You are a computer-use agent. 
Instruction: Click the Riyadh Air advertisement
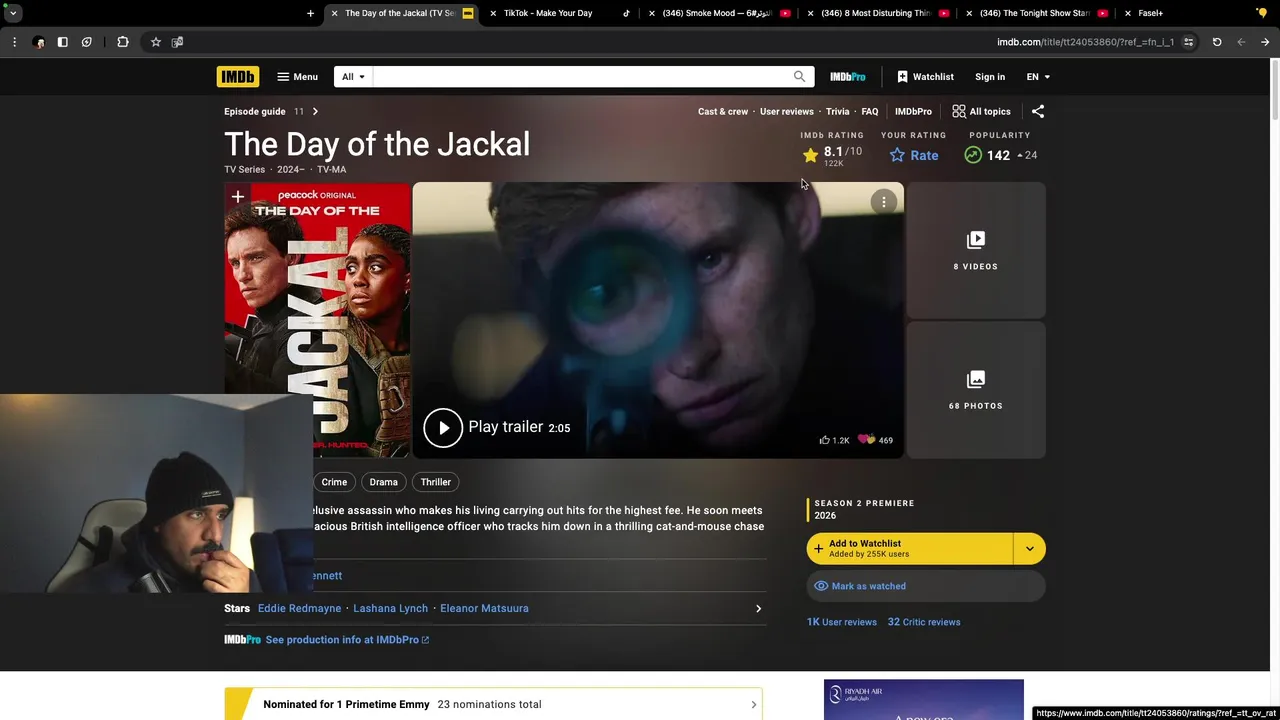pyautogui.click(x=924, y=700)
